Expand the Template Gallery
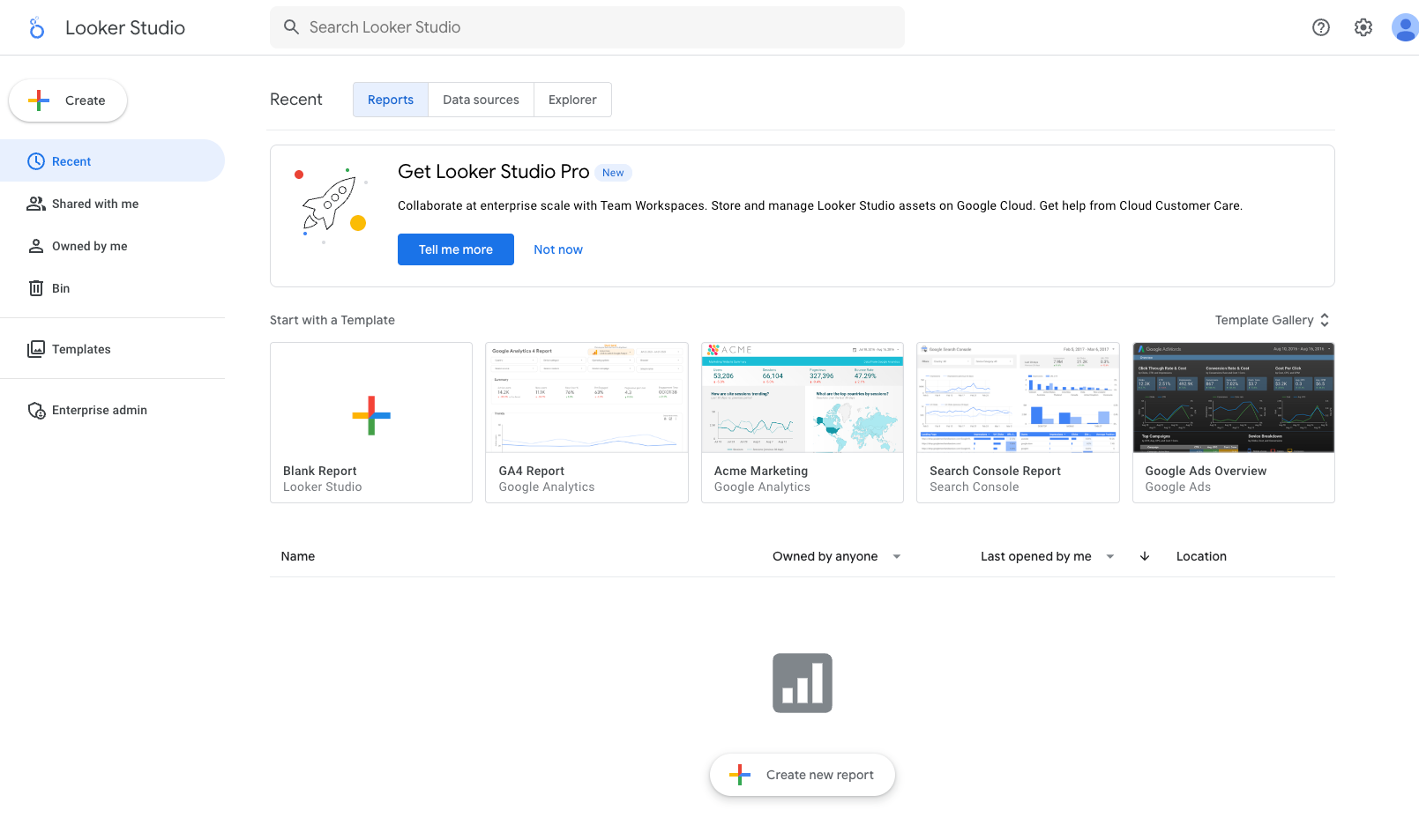The image size is (1419, 840). click(1272, 320)
